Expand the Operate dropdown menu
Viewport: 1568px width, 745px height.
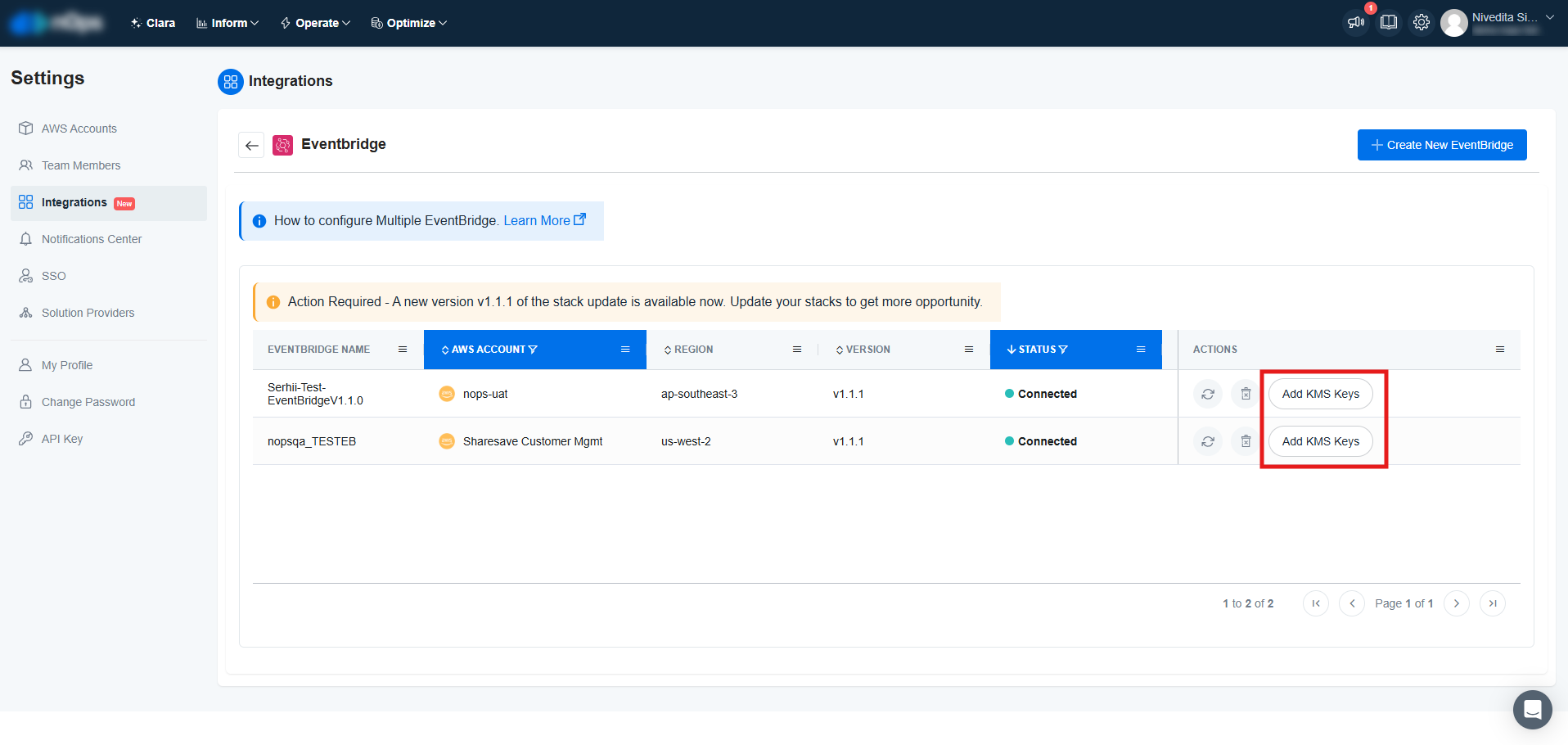point(316,23)
